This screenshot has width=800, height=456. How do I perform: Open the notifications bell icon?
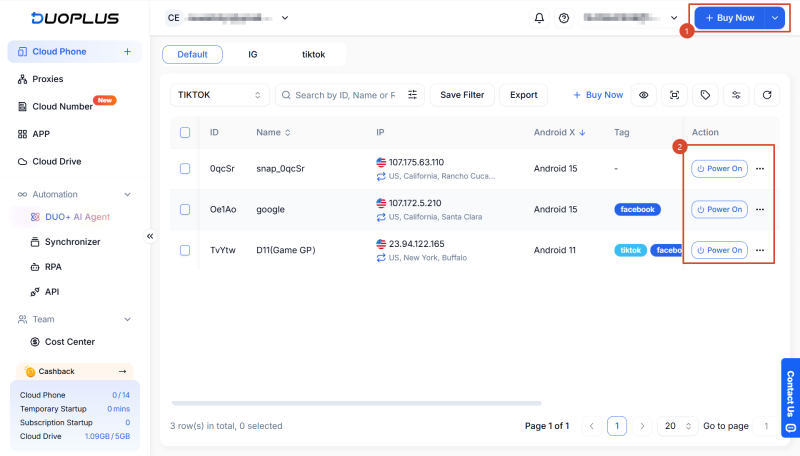click(x=539, y=18)
